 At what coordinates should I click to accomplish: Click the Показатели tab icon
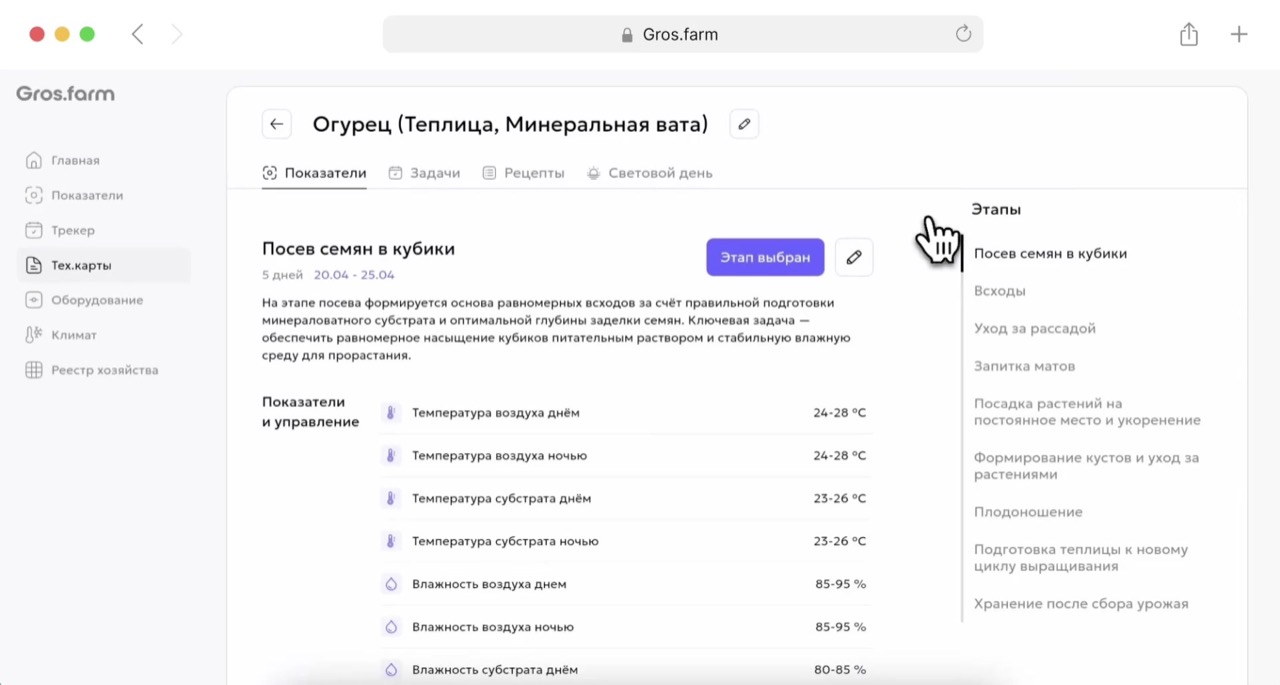tap(269, 173)
